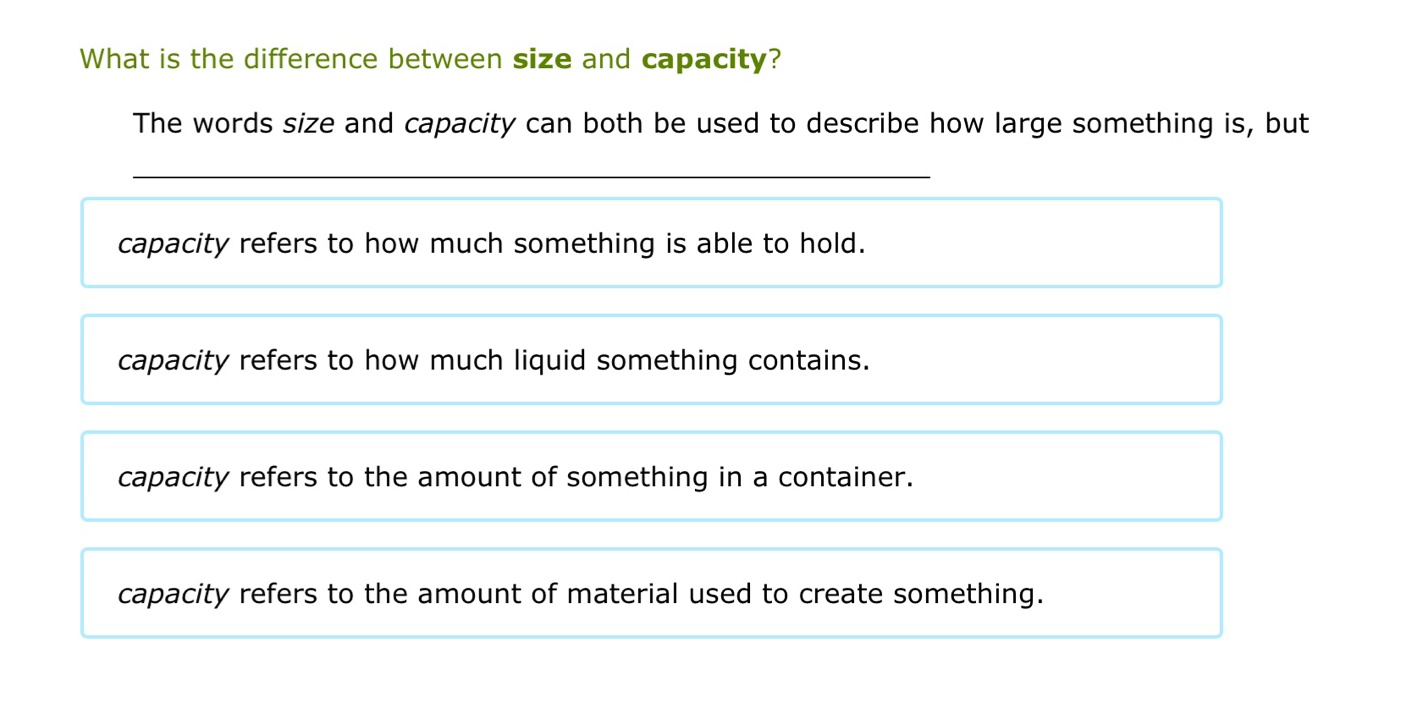
Task: Choose answer "how much liquid something contains"
Action: click(651, 360)
